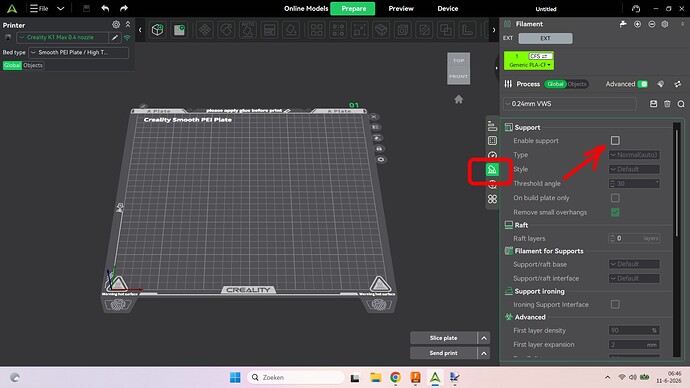
Task: Switch to the Preview tab
Action: [401, 8]
